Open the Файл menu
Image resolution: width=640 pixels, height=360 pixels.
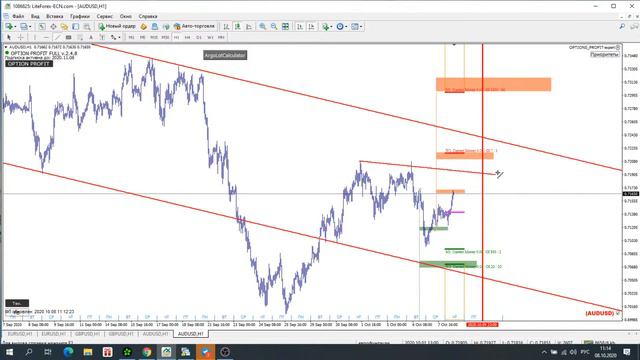pyautogui.click(x=18, y=16)
